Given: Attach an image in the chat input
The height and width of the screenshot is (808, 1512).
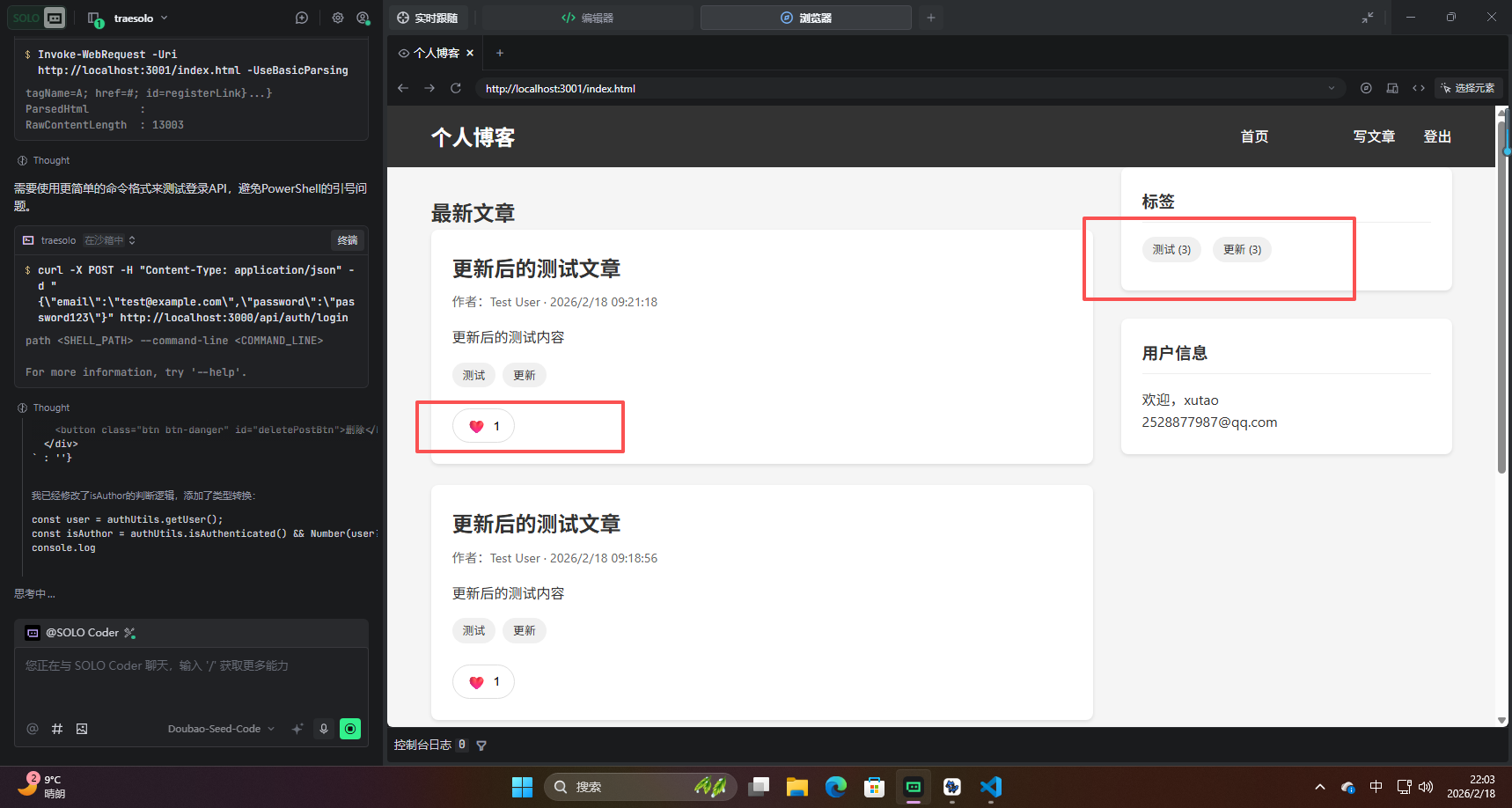Looking at the screenshot, I should coord(82,729).
